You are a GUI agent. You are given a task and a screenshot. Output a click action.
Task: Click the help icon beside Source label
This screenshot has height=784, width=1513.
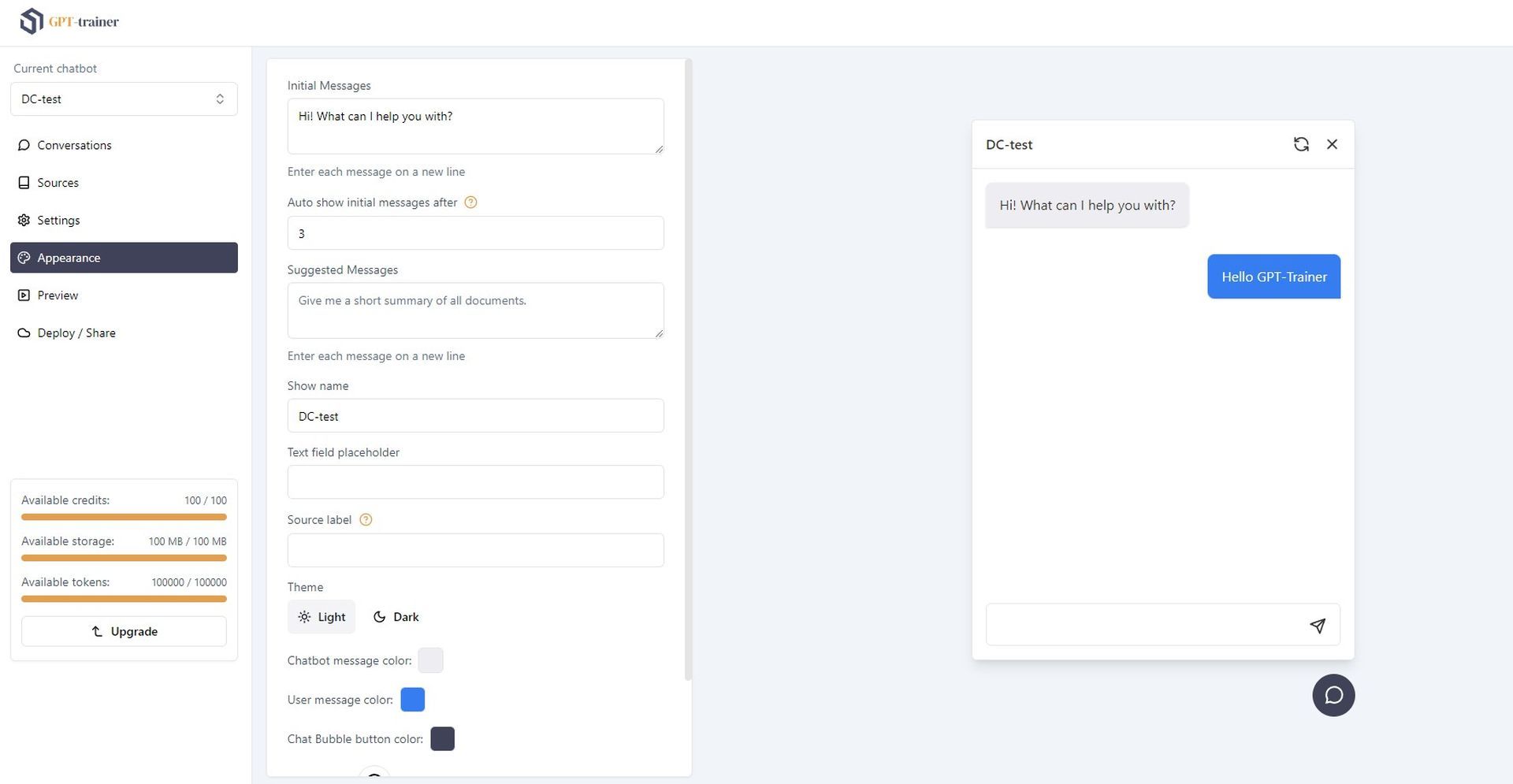[x=366, y=520]
